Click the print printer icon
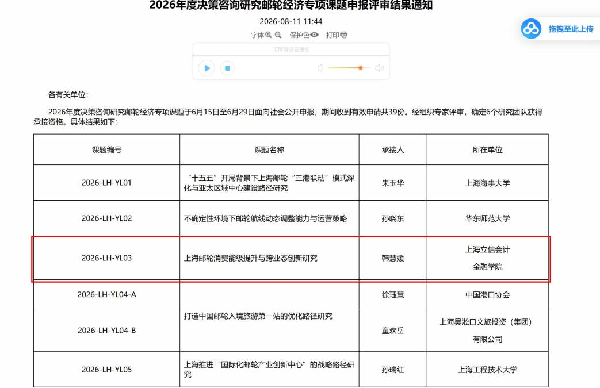 tap(344, 35)
